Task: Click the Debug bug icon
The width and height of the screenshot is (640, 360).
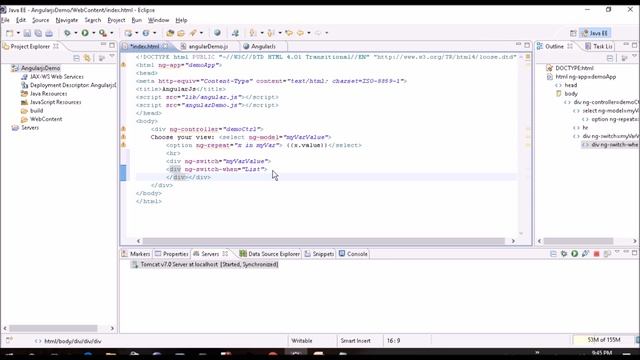Action: click(67, 33)
